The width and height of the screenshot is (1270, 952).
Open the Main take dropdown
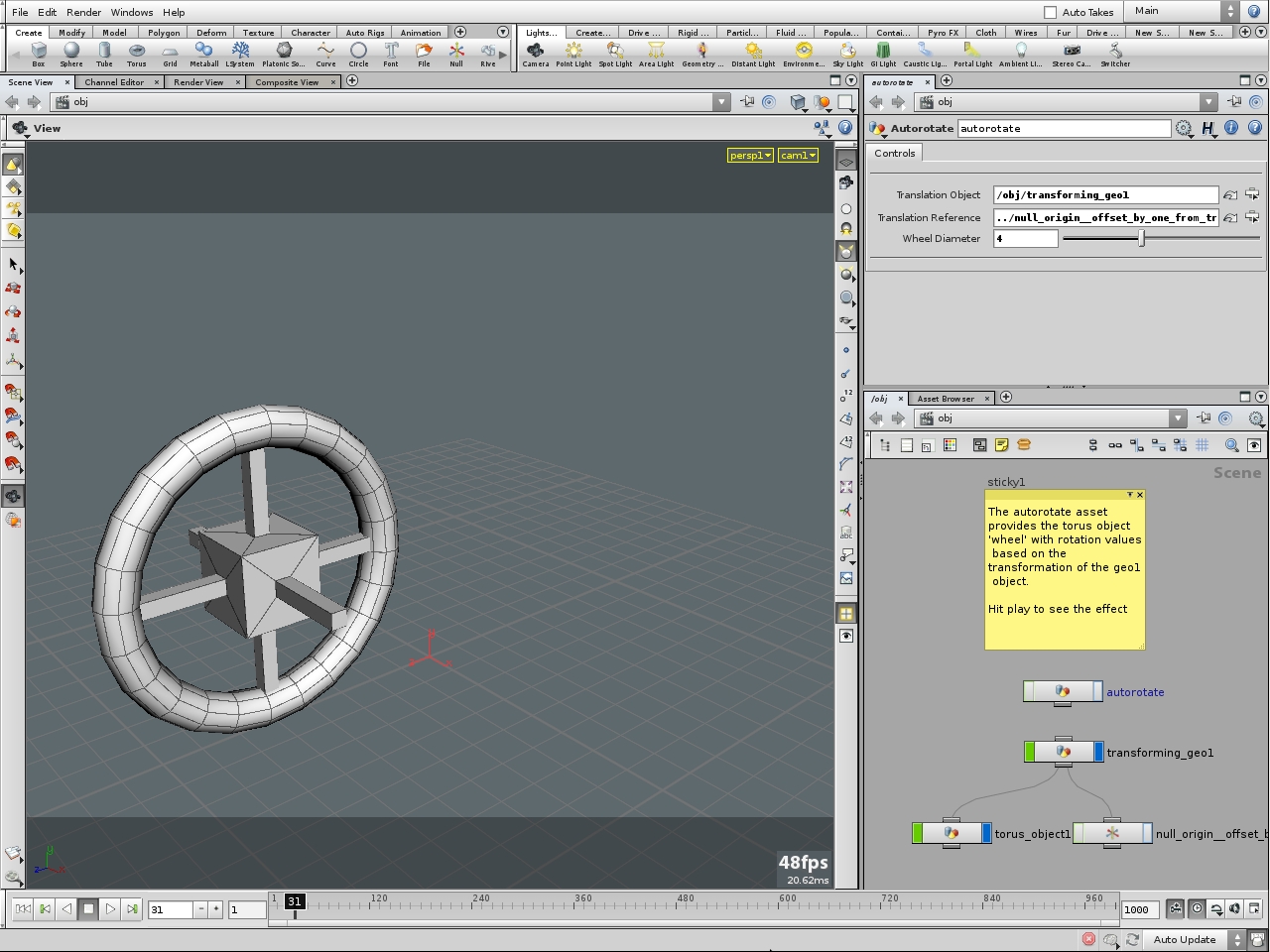point(1185,11)
